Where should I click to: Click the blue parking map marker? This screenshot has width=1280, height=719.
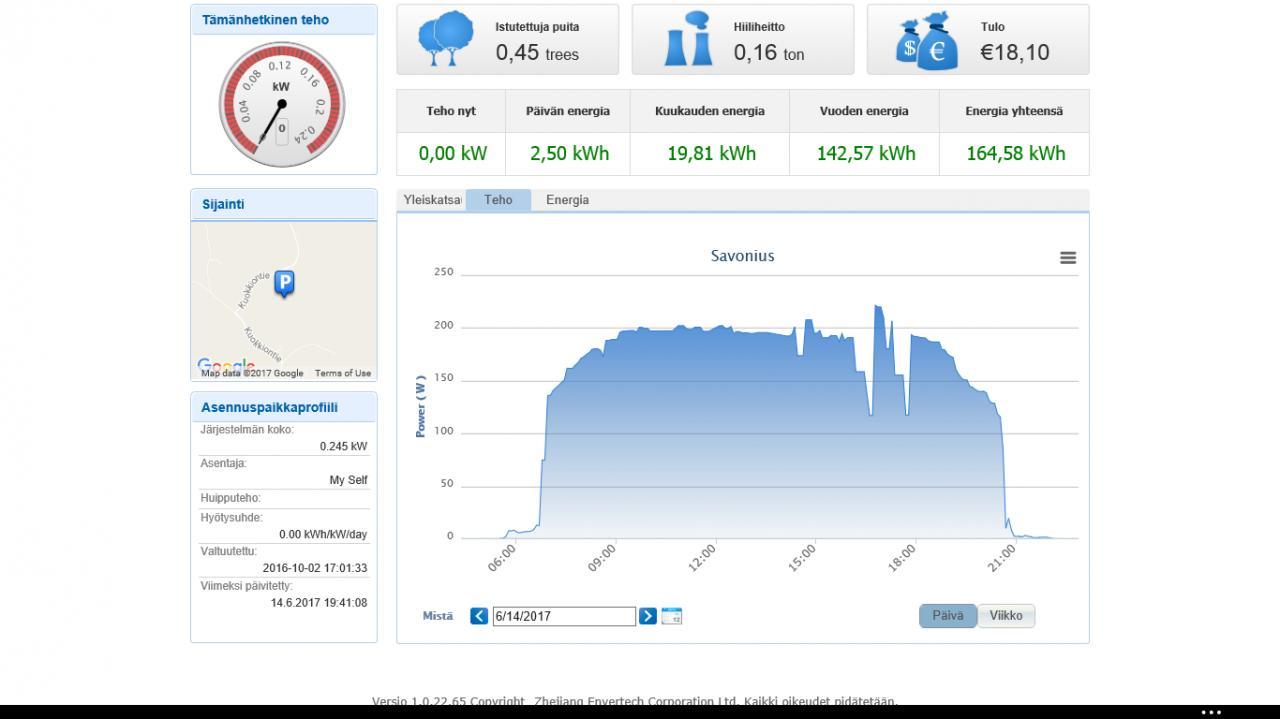click(284, 285)
